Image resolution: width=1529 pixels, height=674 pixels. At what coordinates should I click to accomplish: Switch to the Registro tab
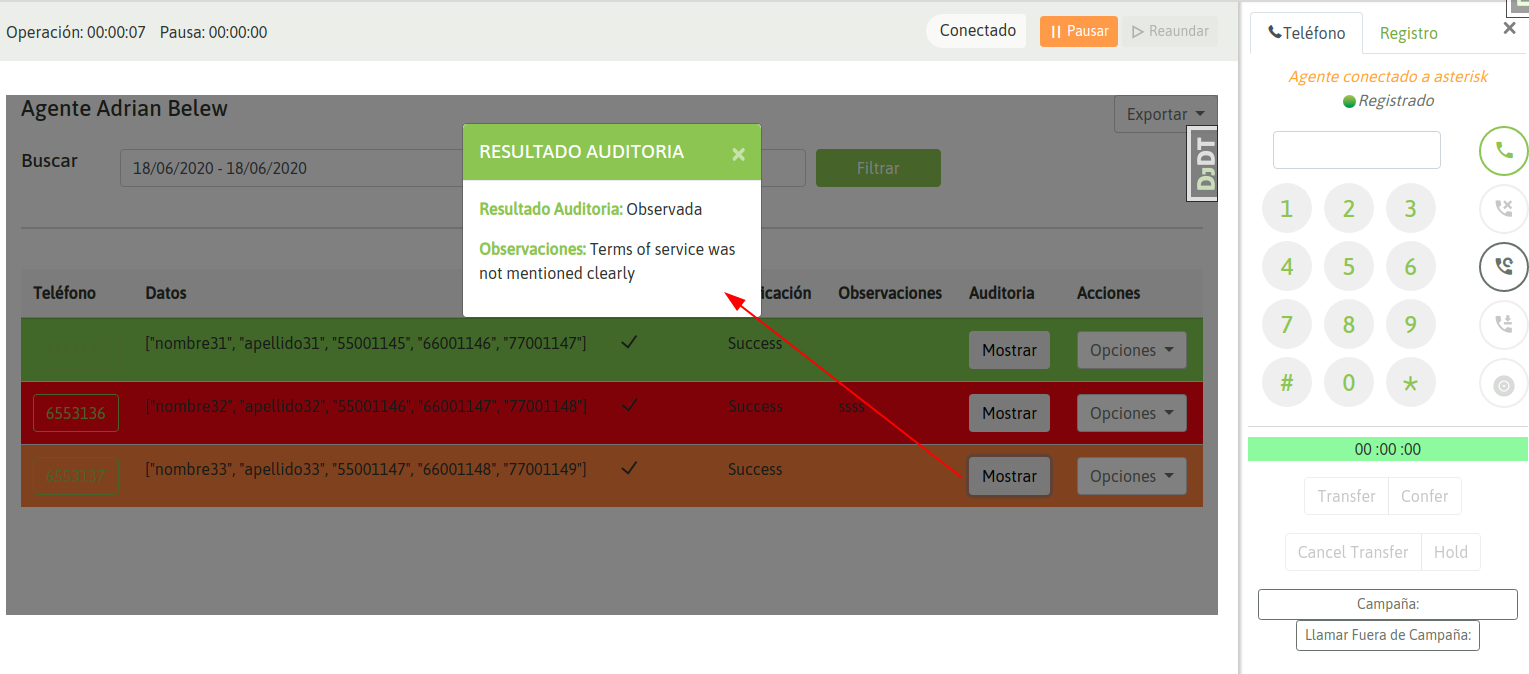tap(1408, 33)
